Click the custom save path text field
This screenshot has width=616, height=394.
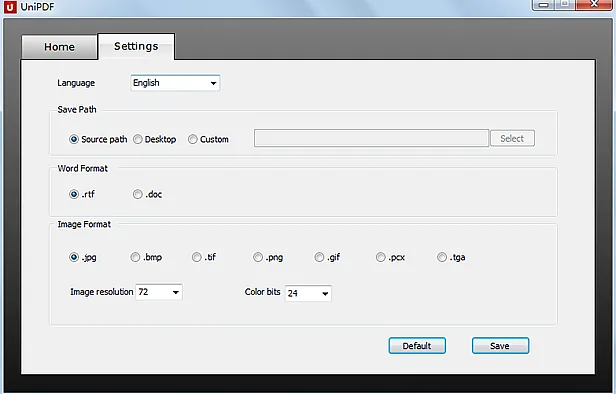coord(371,138)
